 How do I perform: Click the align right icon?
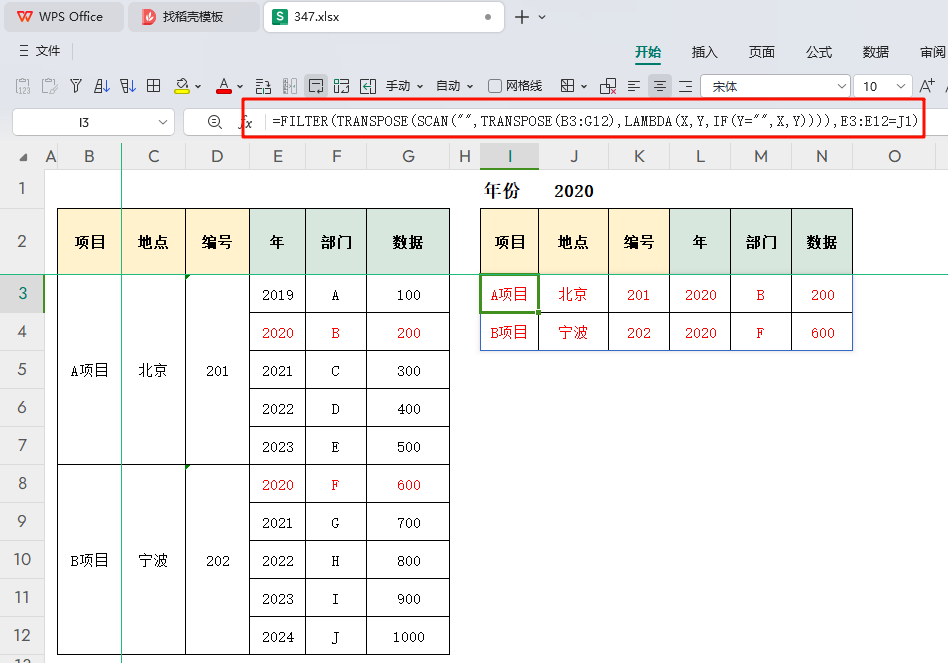[x=686, y=86]
